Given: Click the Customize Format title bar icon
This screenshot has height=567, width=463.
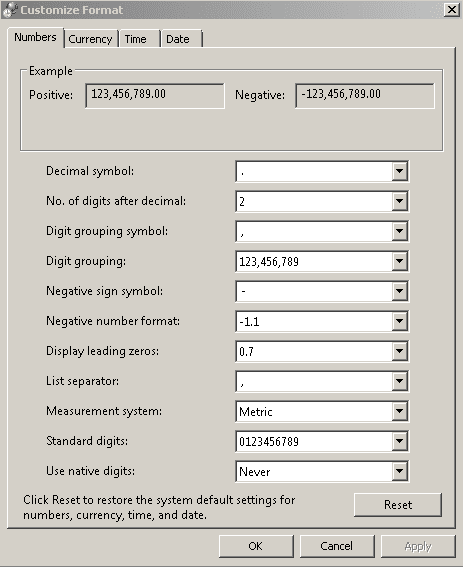Looking at the screenshot, I should 9,9.
